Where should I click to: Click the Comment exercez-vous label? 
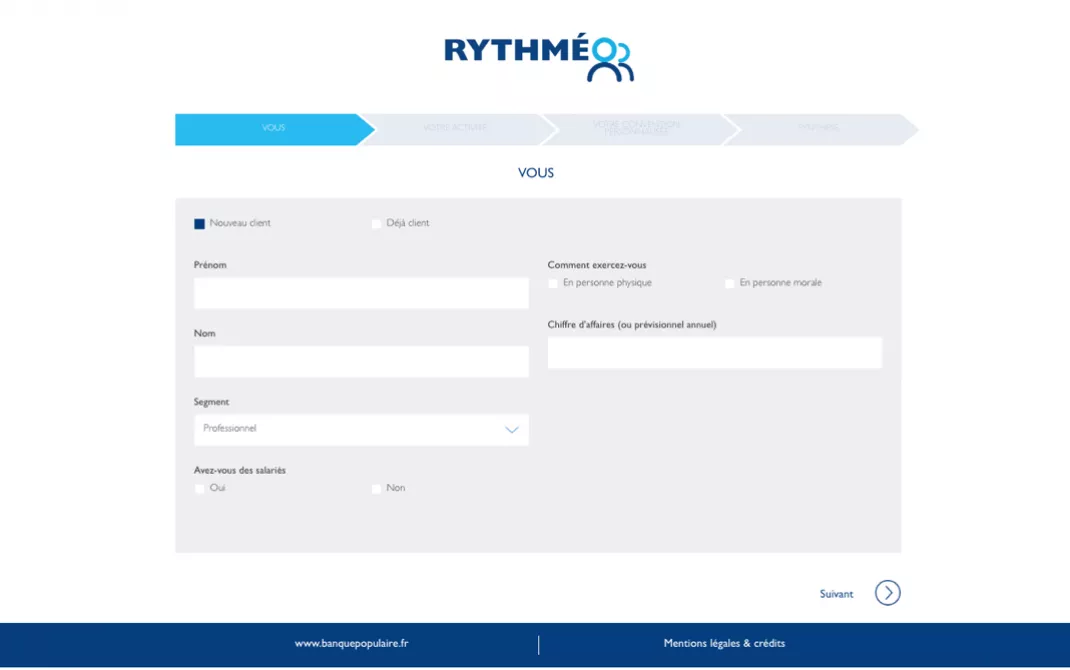(596, 265)
